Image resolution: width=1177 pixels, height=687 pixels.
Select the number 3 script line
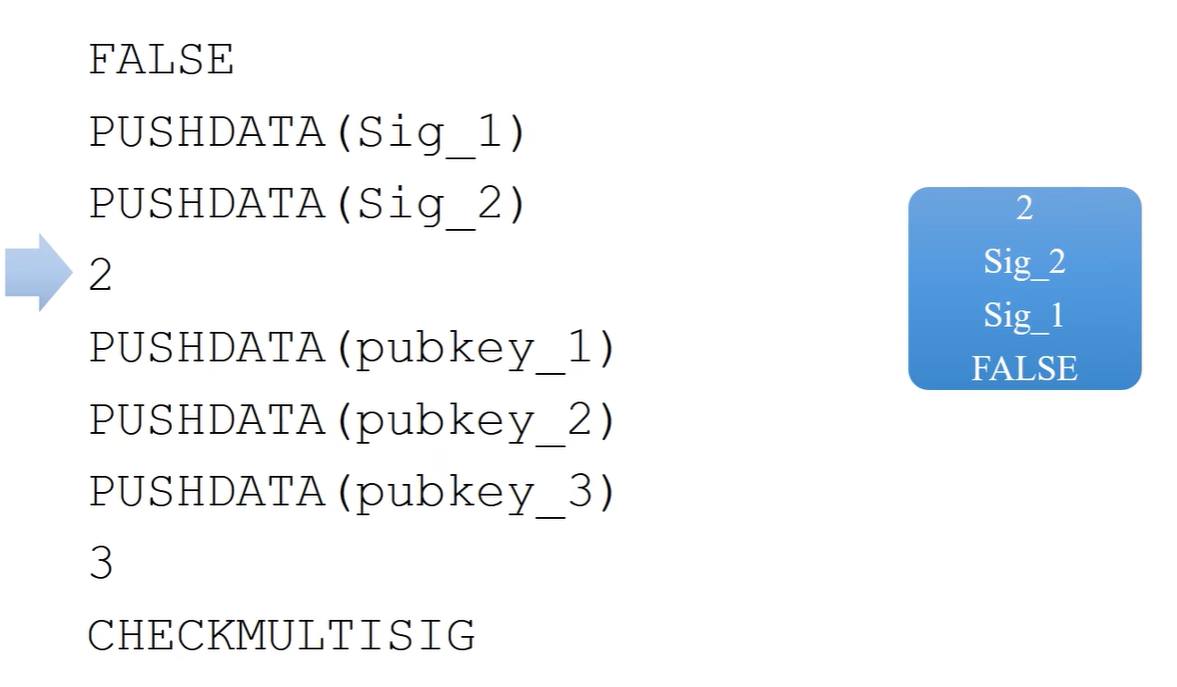(101, 563)
